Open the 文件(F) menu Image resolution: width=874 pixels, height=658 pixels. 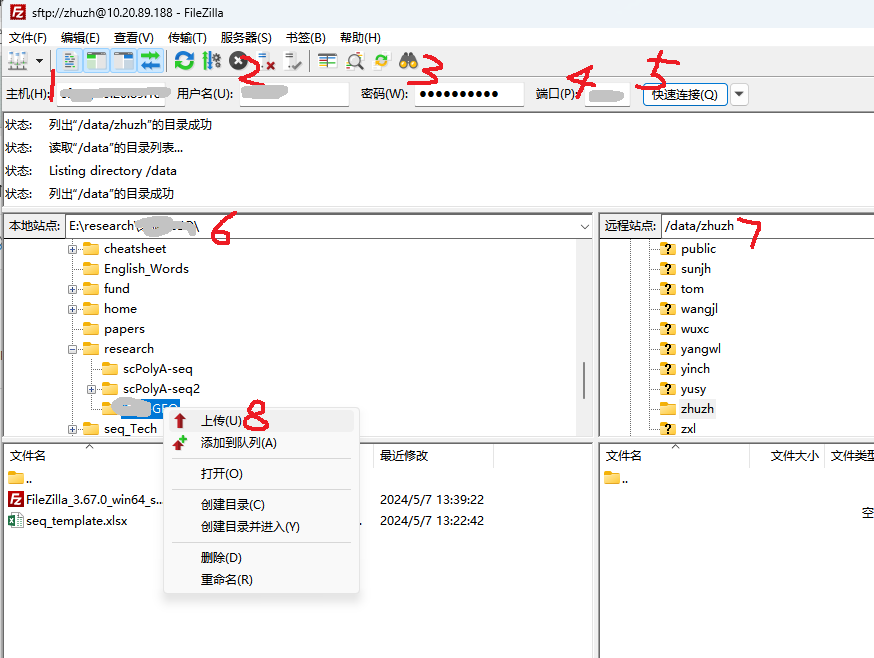point(27,37)
